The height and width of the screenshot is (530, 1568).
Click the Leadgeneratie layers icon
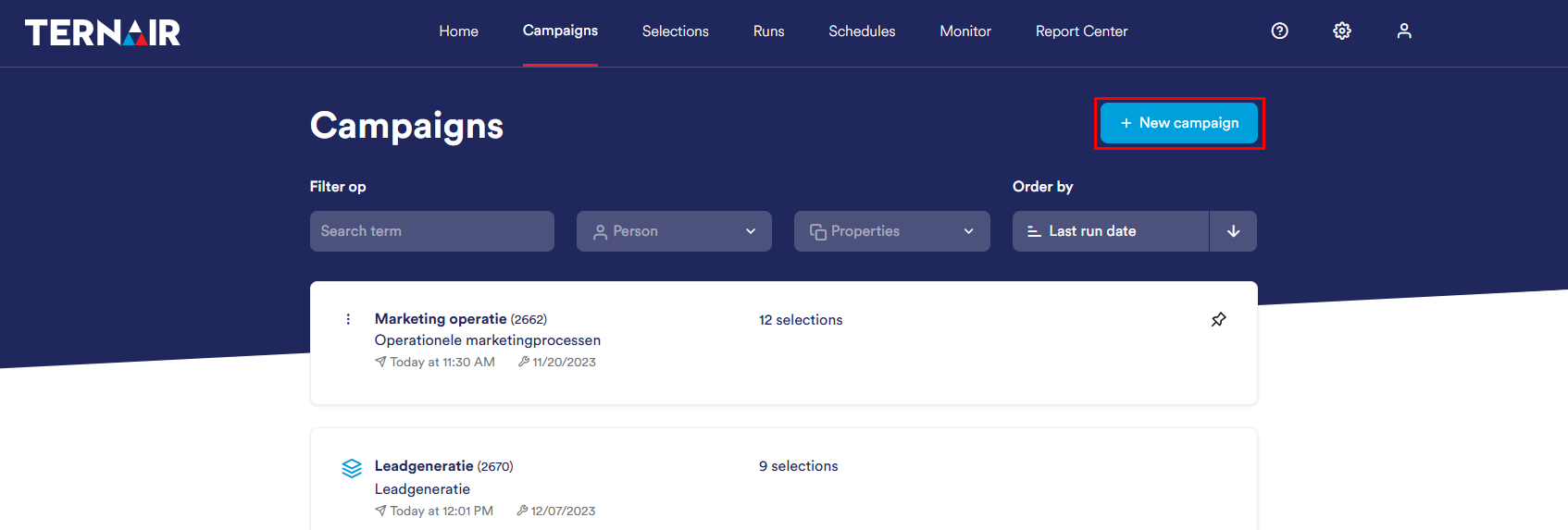(352, 468)
